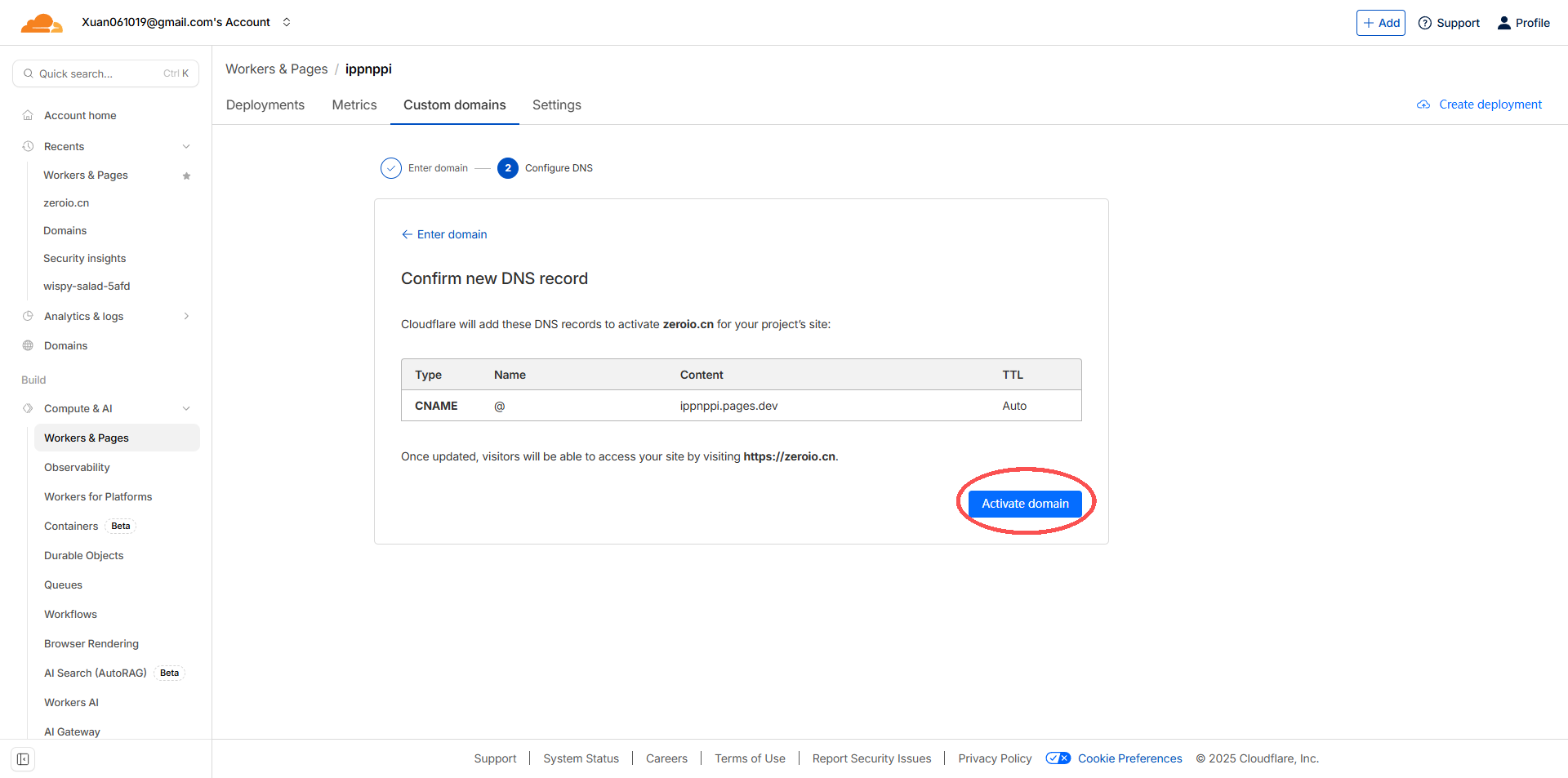Collapse the Compute & AI chevron
Image resolution: width=1568 pixels, height=778 pixels.
click(x=186, y=408)
